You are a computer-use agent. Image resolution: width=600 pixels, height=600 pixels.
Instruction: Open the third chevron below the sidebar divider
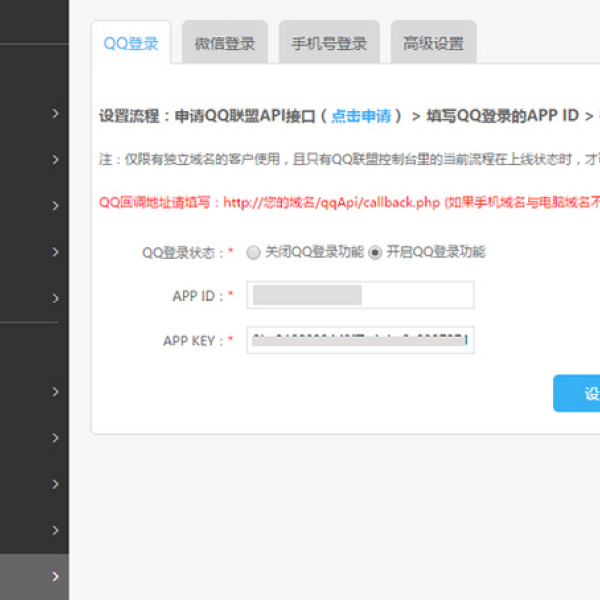[x=56, y=484]
